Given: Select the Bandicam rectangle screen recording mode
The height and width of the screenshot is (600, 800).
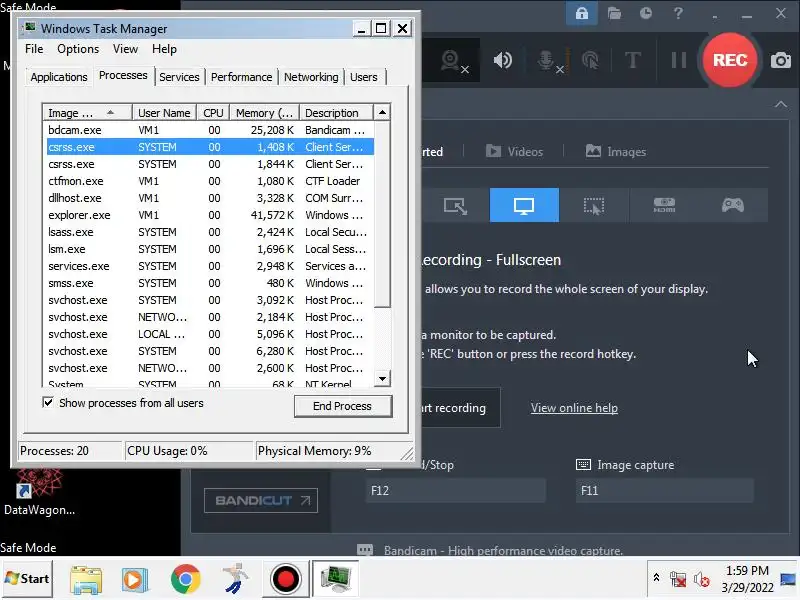Looking at the screenshot, I should click(x=455, y=205).
